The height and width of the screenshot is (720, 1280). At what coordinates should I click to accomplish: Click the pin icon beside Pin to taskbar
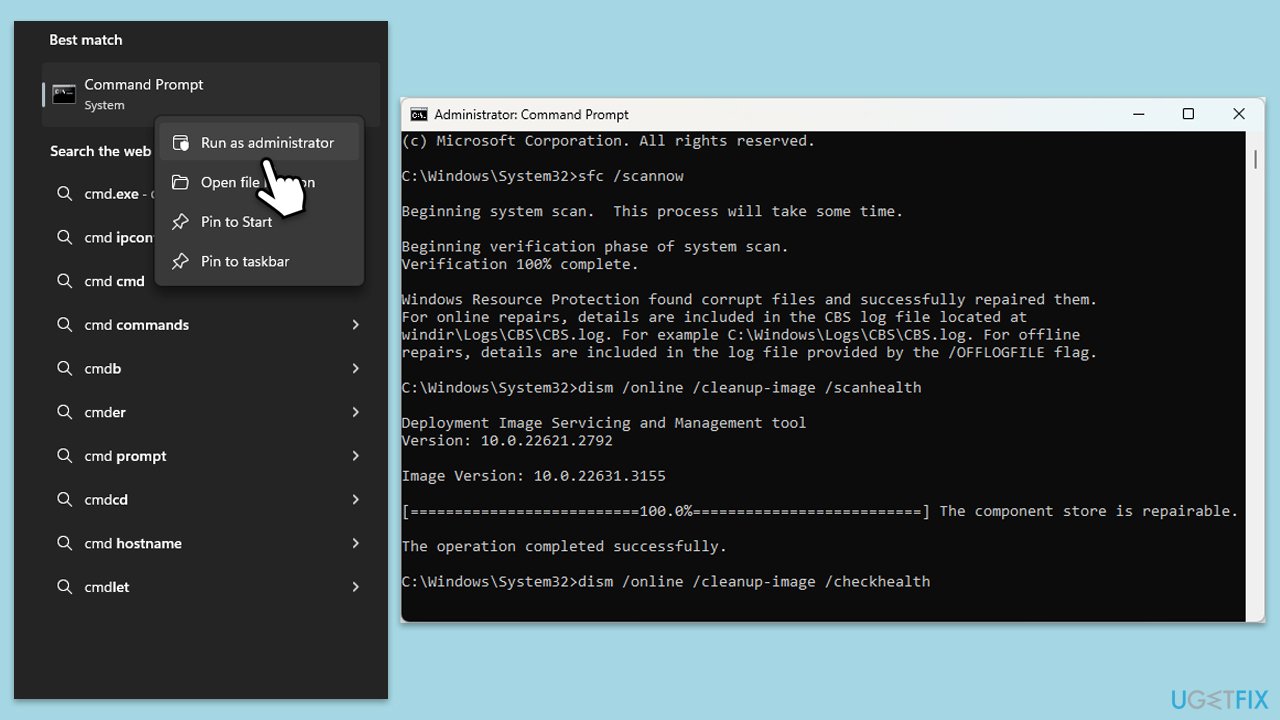[x=180, y=261]
